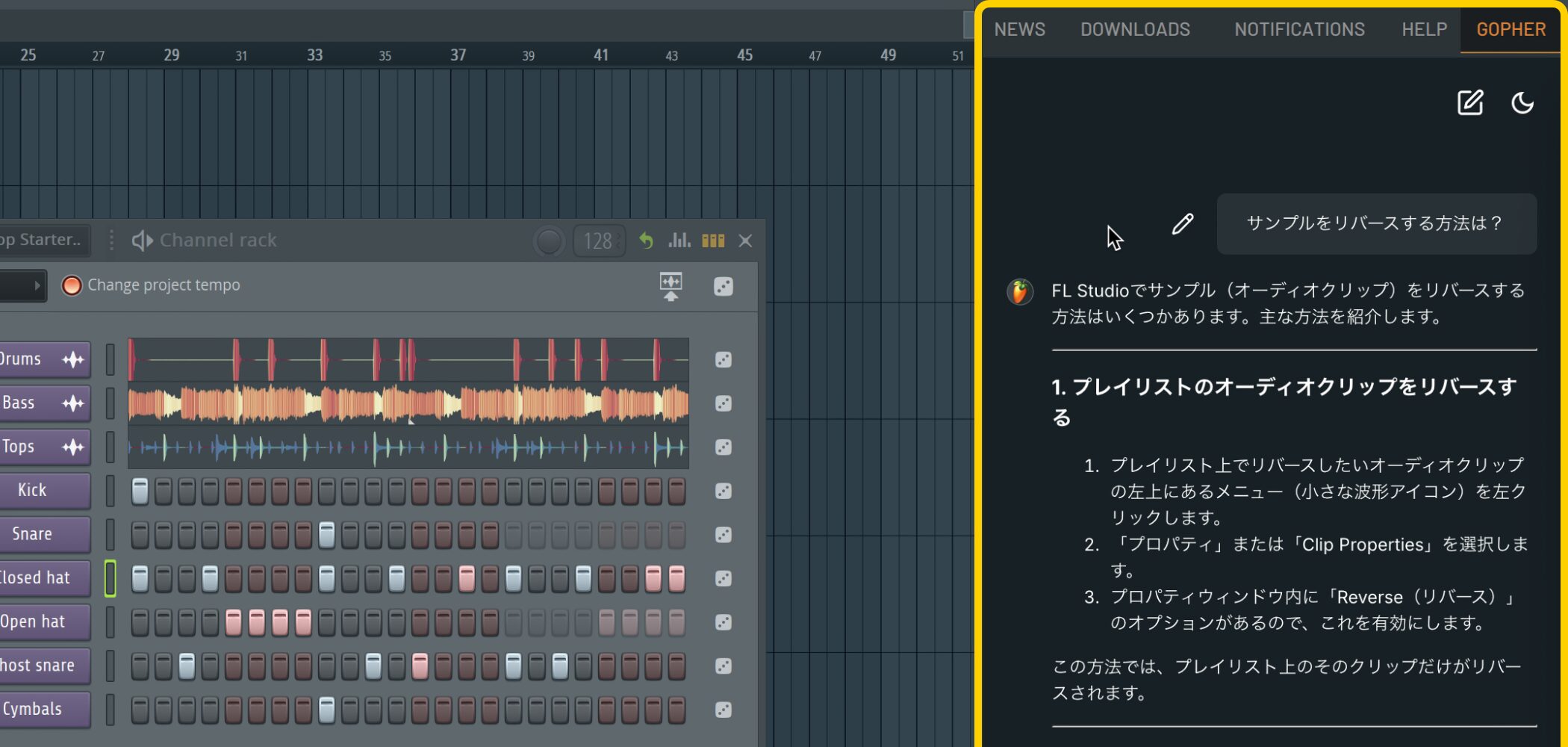Open graph editor bars icon in Channel rack
Viewport: 1568px width, 747px height.
[x=679, y=241]
